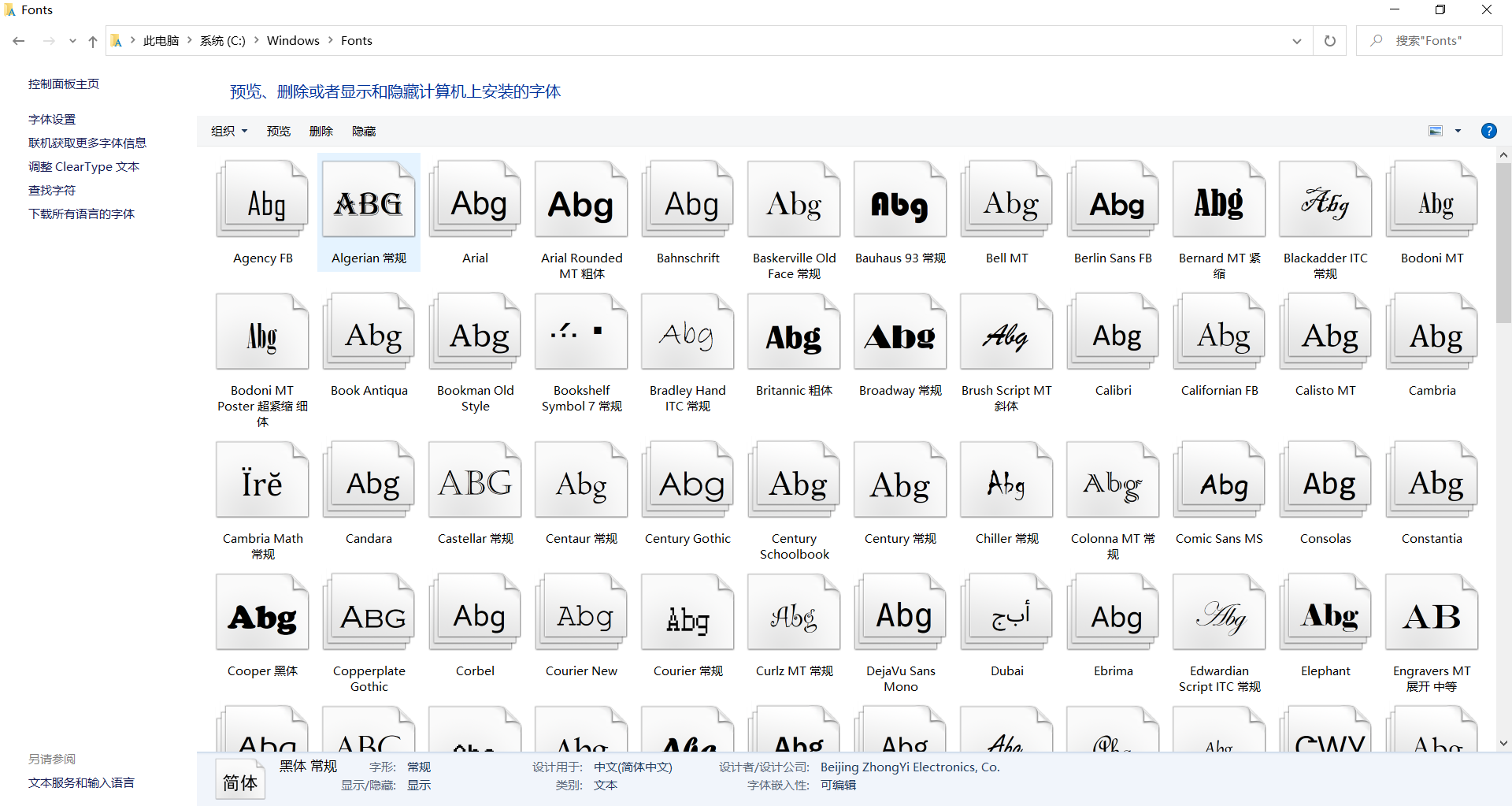
Task: Select the DejaVu Sans Mono font
Action: click(900, 612)
